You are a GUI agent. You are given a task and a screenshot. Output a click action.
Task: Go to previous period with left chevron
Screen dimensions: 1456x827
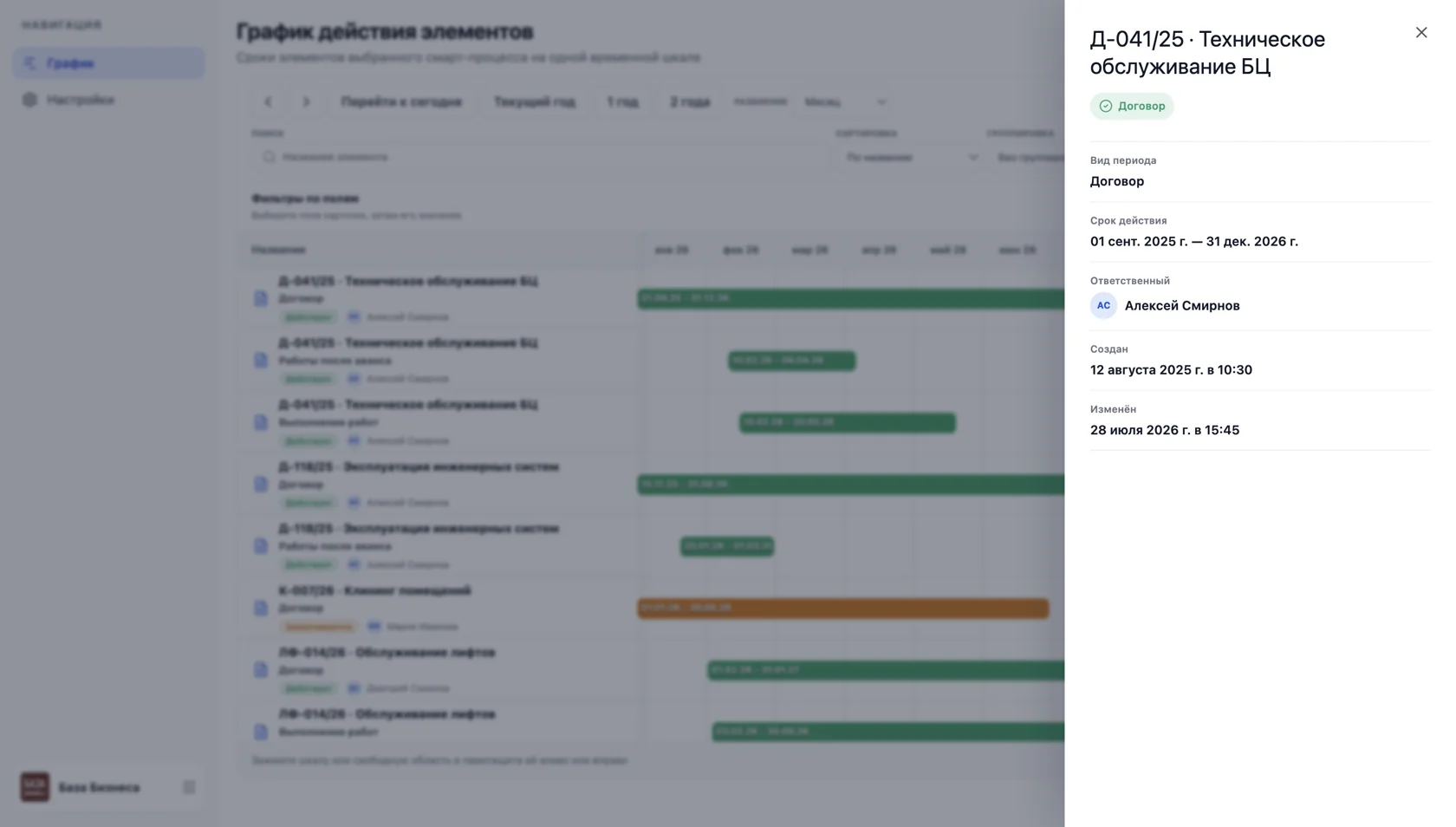click(x=269, y=101)
